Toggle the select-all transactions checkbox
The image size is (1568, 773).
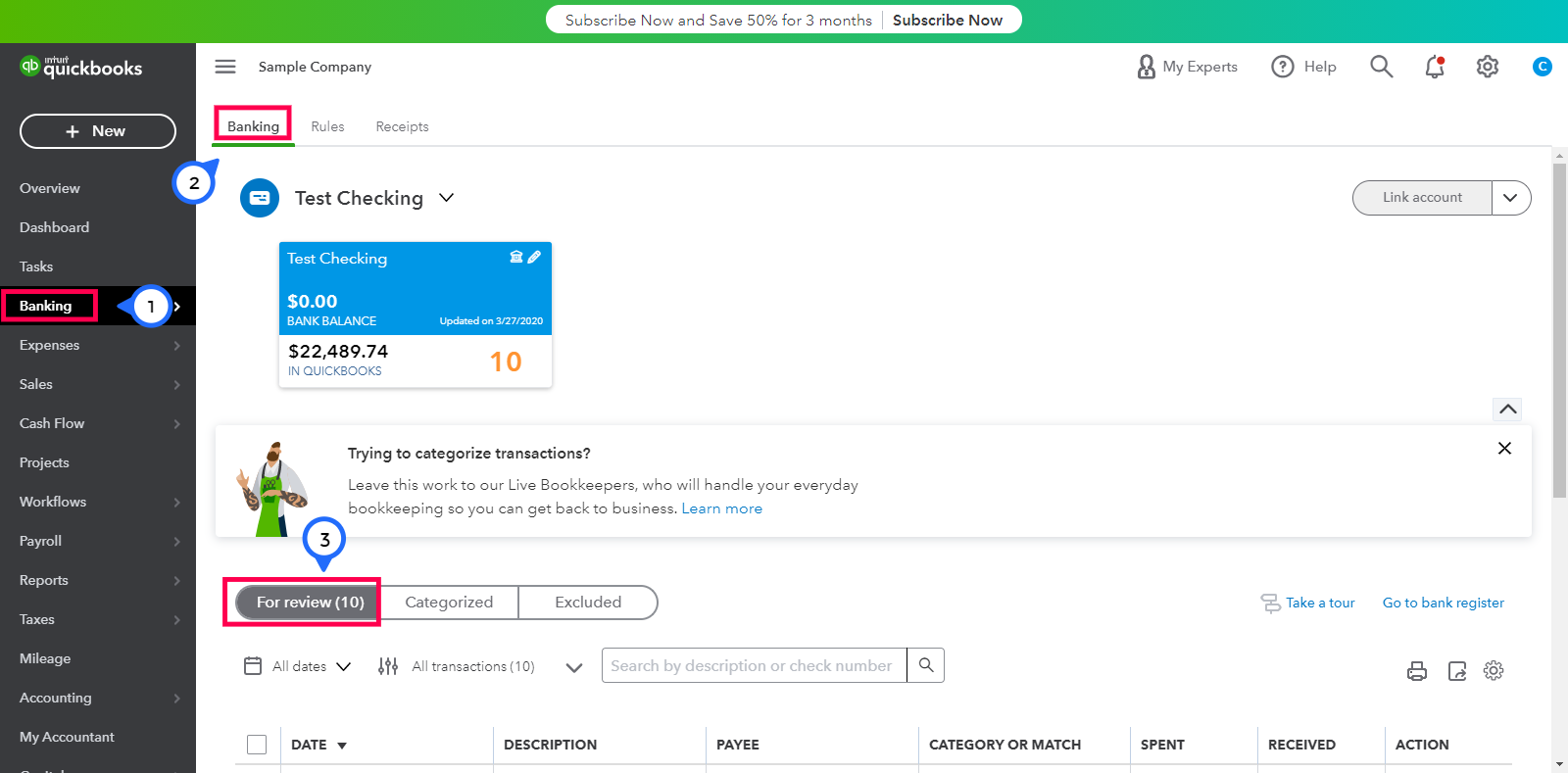pyautogui.click(x=257, y=745)
